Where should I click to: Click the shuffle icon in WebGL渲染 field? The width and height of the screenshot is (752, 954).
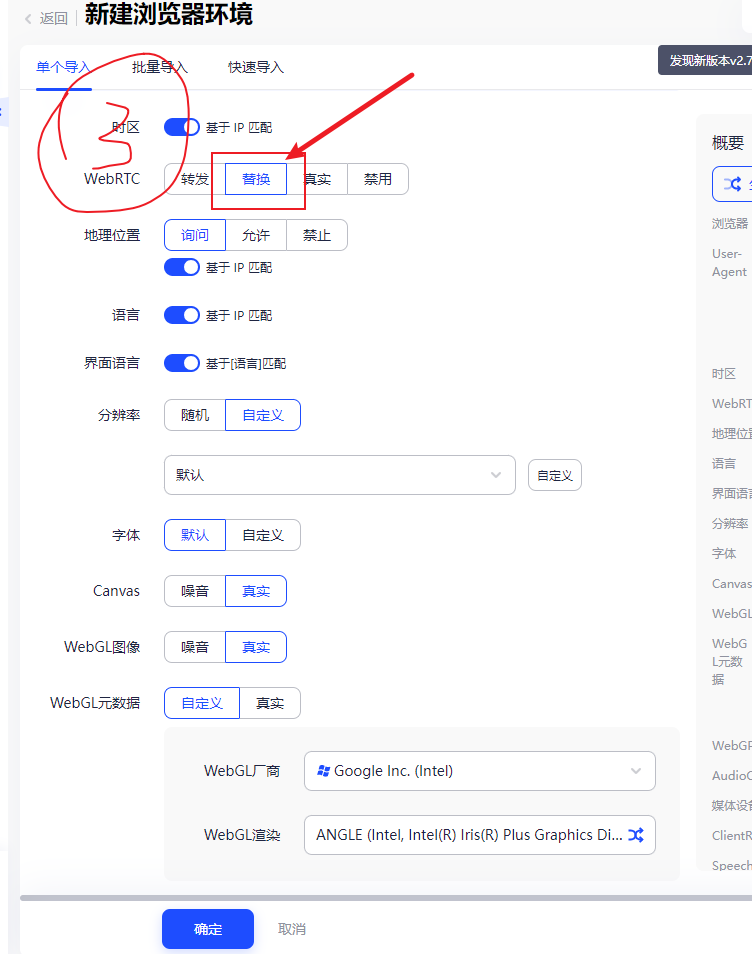[635, 834]
